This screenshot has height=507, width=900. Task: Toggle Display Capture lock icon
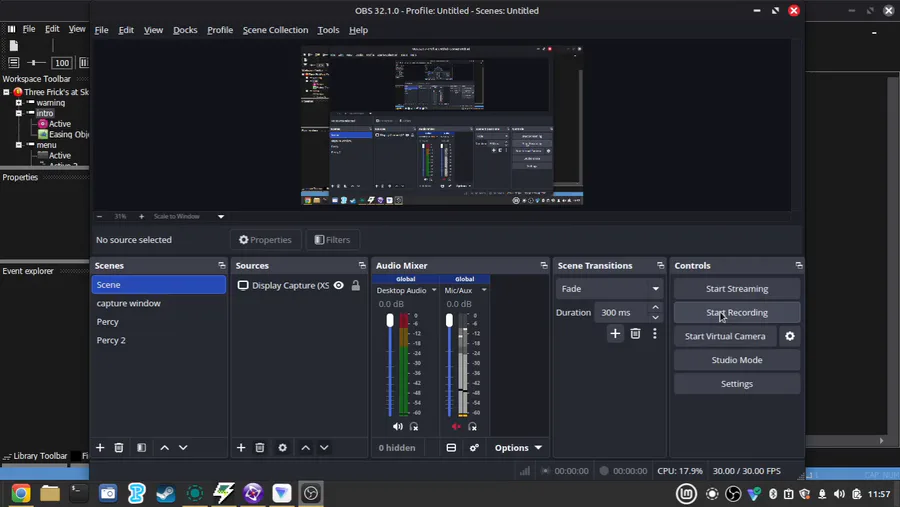click(356, 285)
